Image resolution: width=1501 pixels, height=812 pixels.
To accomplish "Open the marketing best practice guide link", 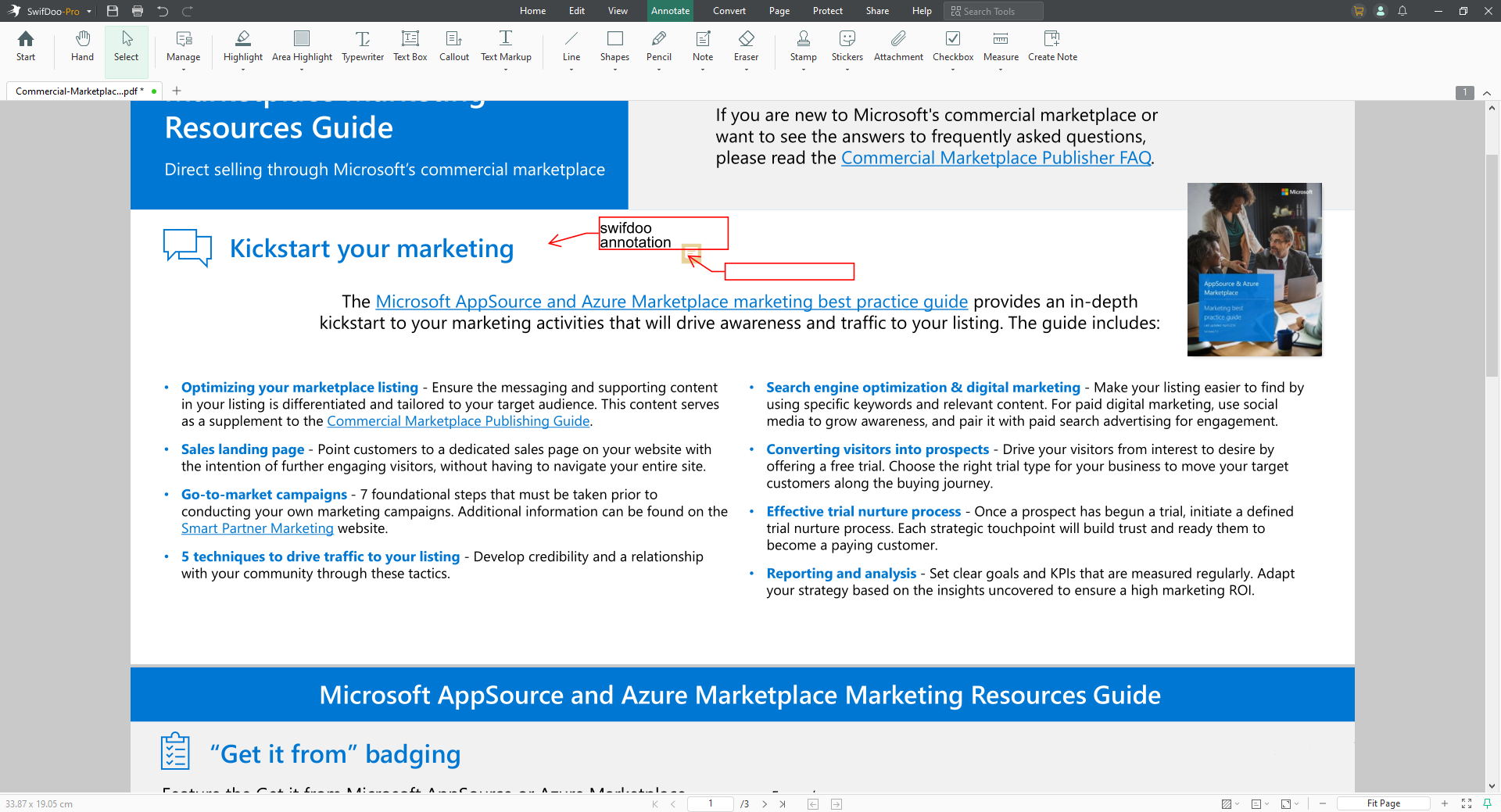I will [672, 302].
